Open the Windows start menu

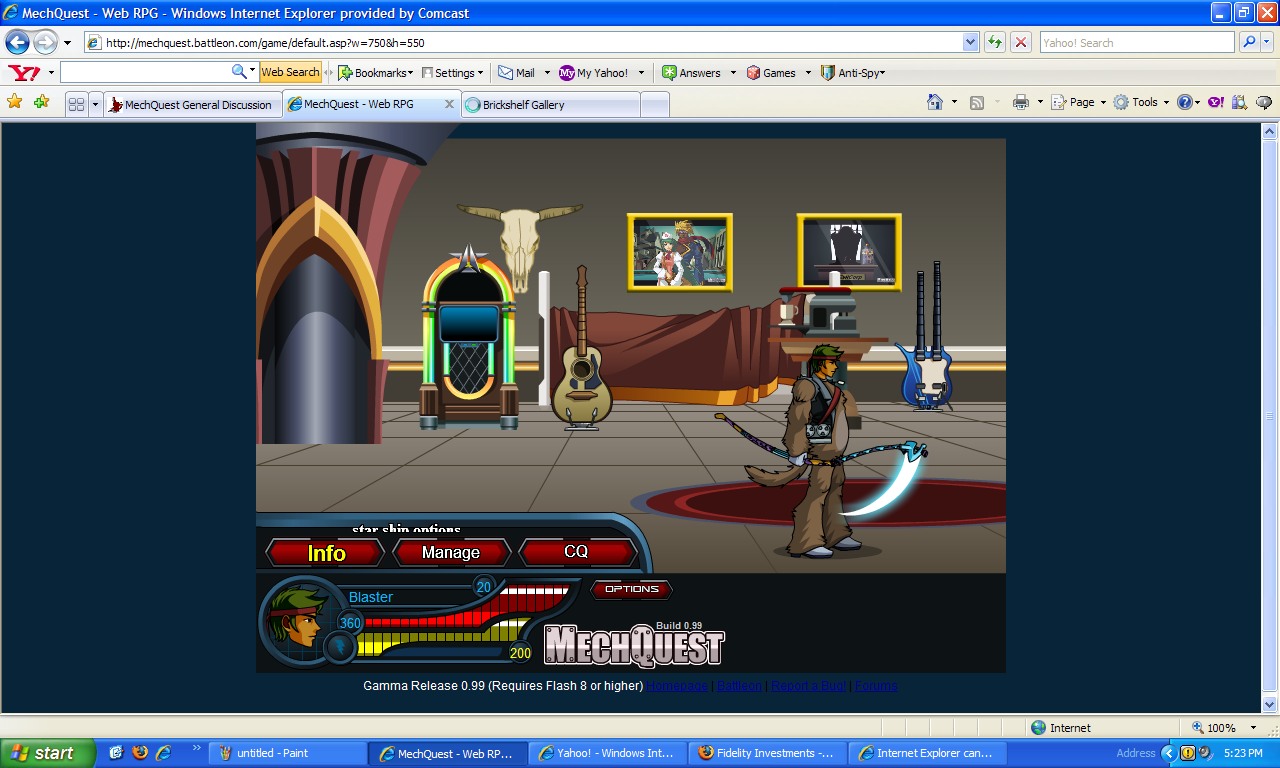click(48, 753)
